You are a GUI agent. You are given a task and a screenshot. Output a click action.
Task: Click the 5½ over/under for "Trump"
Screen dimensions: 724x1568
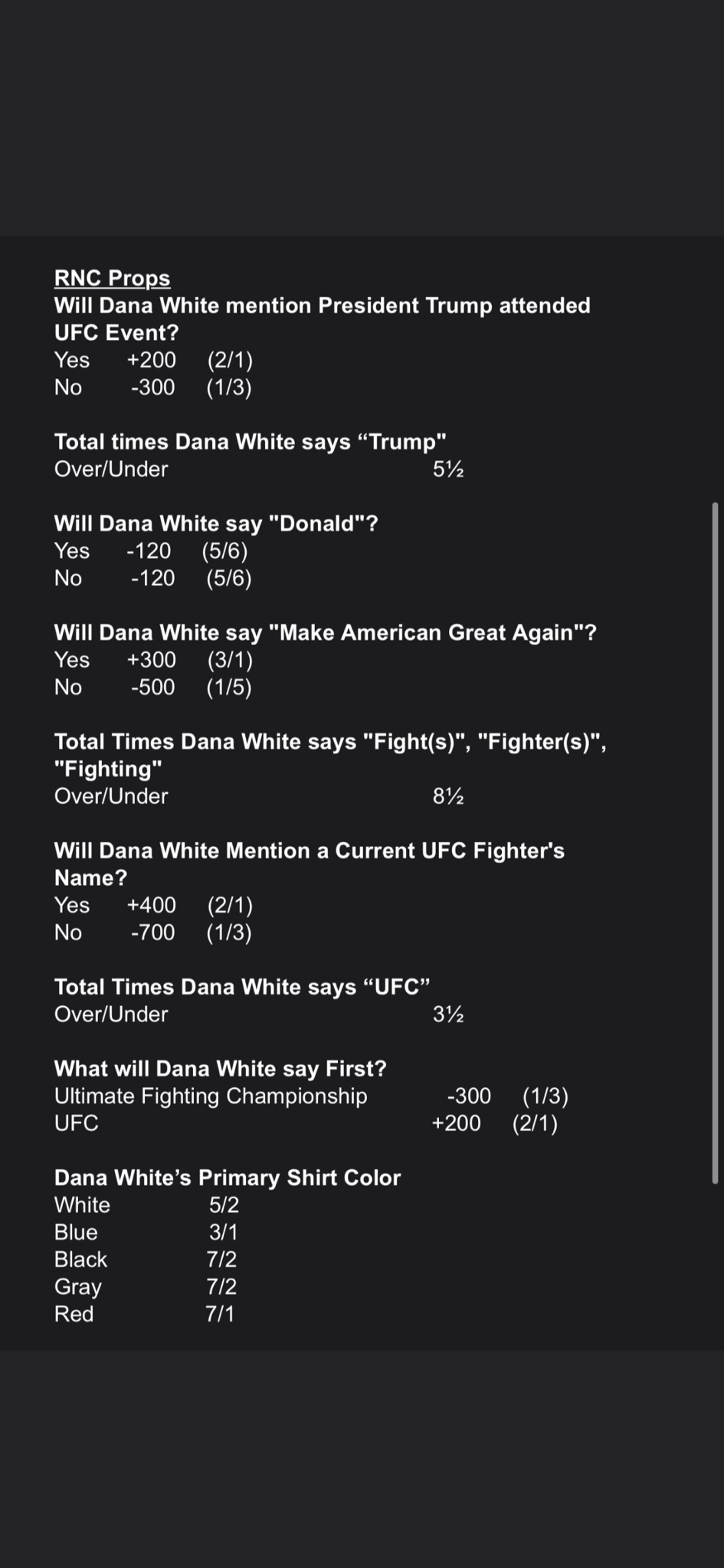point(448,469)
